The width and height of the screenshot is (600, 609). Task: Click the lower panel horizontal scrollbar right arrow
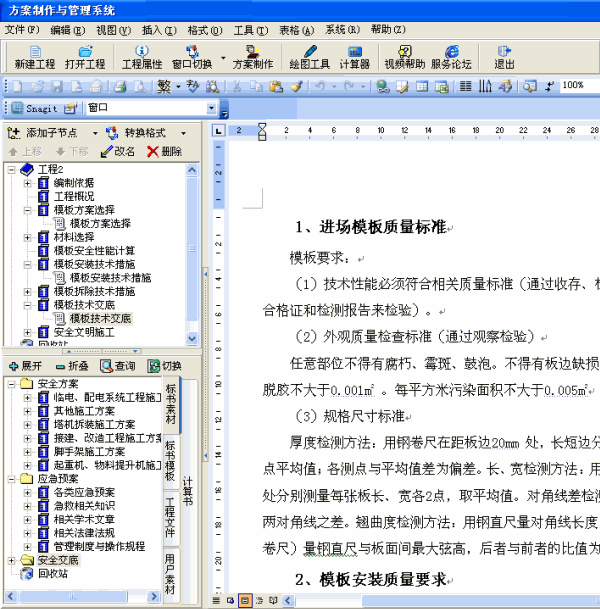coord(154,596)
